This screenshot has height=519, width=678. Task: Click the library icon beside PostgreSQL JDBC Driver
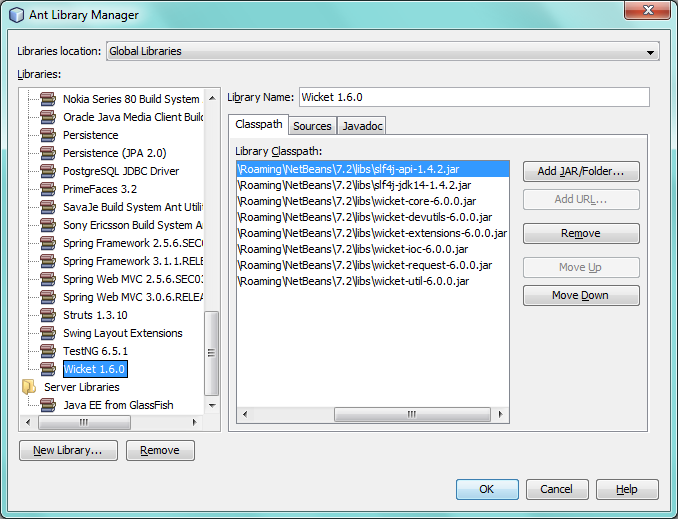tap(48, 171)
